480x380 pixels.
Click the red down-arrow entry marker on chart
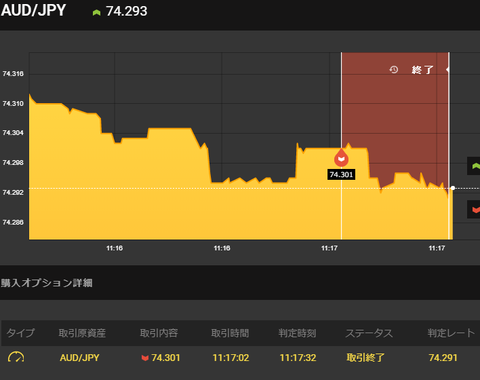coord(341,158)
